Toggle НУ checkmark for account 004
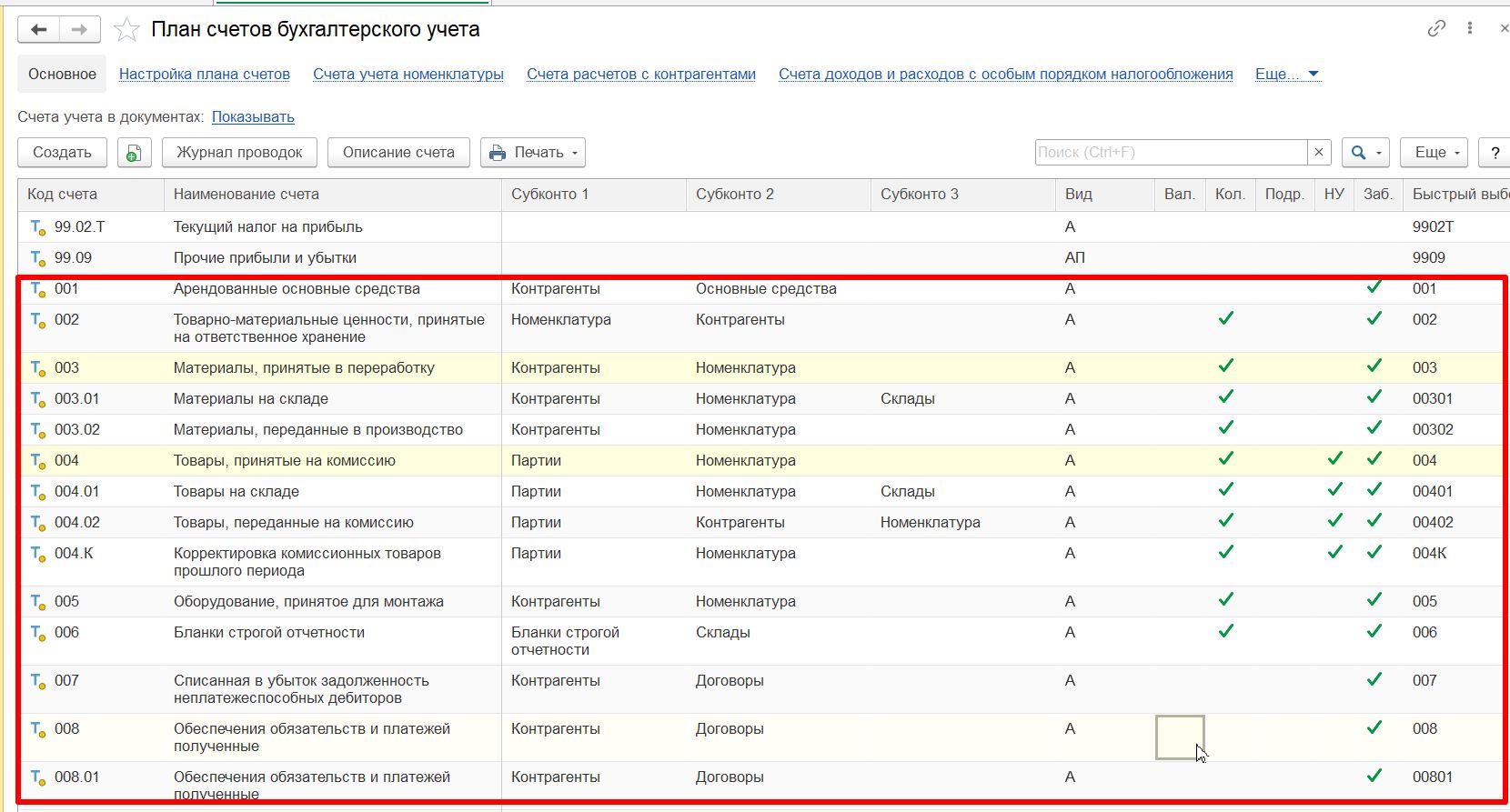 [x=1334, y=459]
